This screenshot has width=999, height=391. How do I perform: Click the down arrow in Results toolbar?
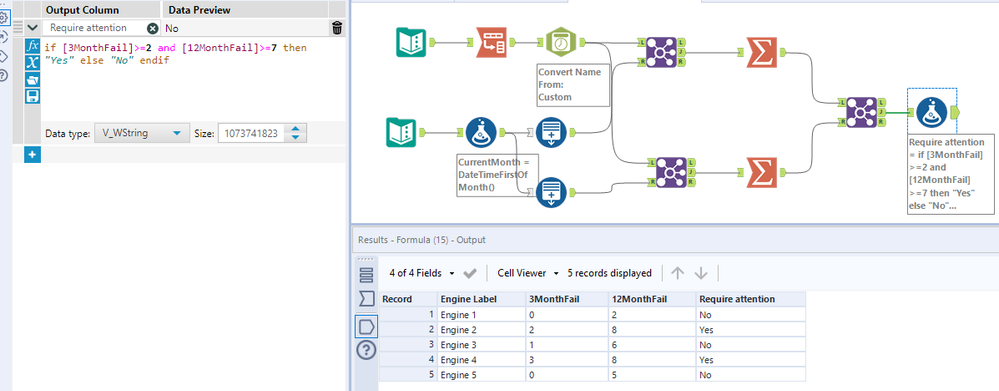701,273
